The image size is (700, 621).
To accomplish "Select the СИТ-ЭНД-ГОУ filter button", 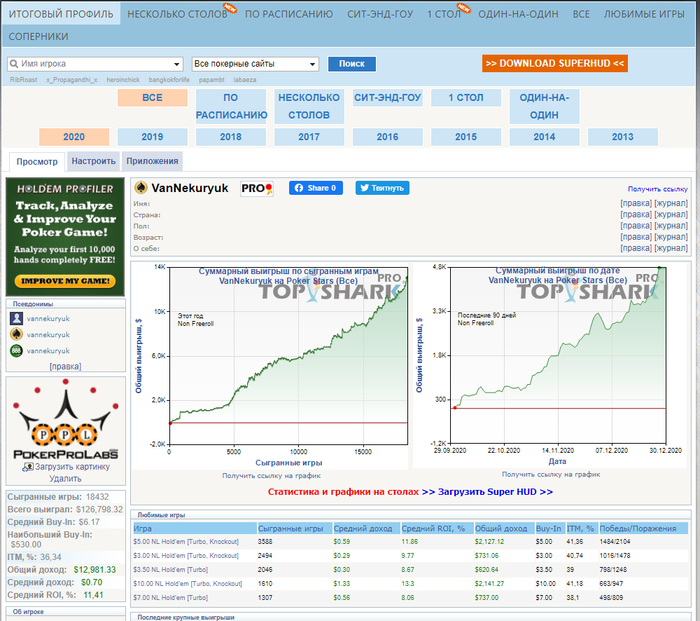I will tap(388, 98).
